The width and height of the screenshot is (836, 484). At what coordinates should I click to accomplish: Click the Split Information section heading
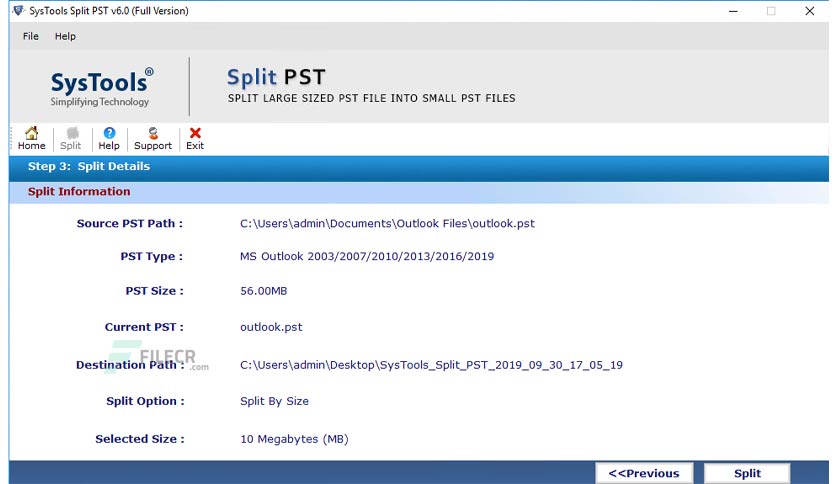point(79,191)
